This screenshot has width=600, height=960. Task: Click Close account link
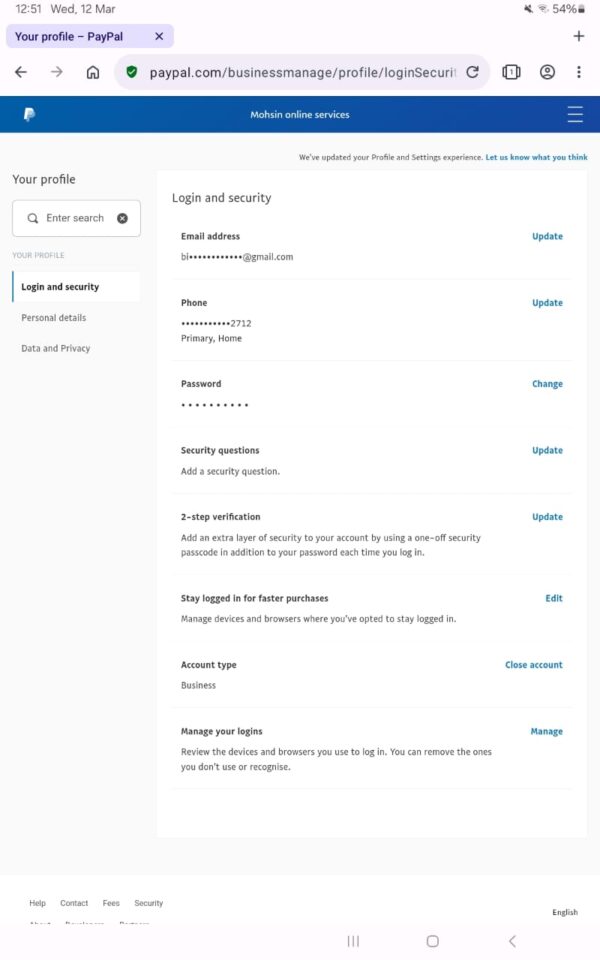tap(533, 665)
